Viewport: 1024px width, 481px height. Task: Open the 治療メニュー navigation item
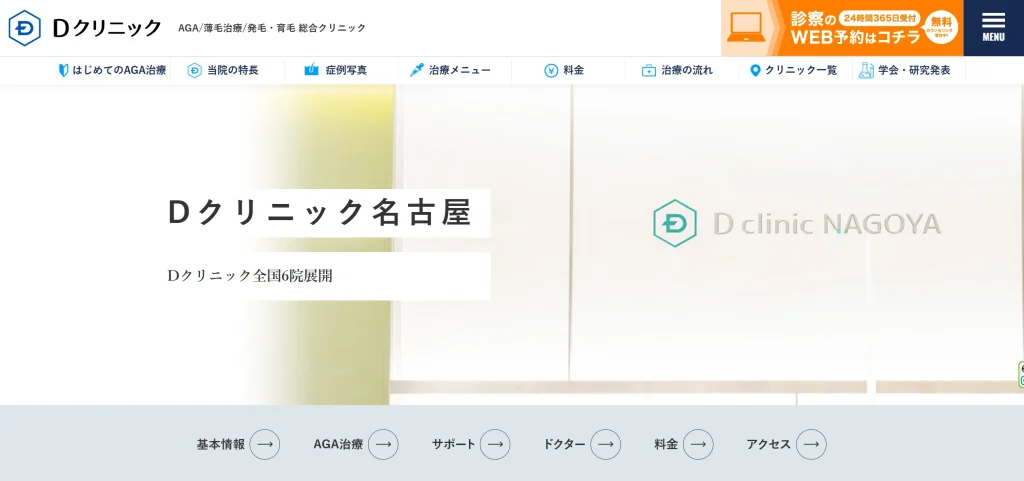pyautogui.click(x=460, y=71)
